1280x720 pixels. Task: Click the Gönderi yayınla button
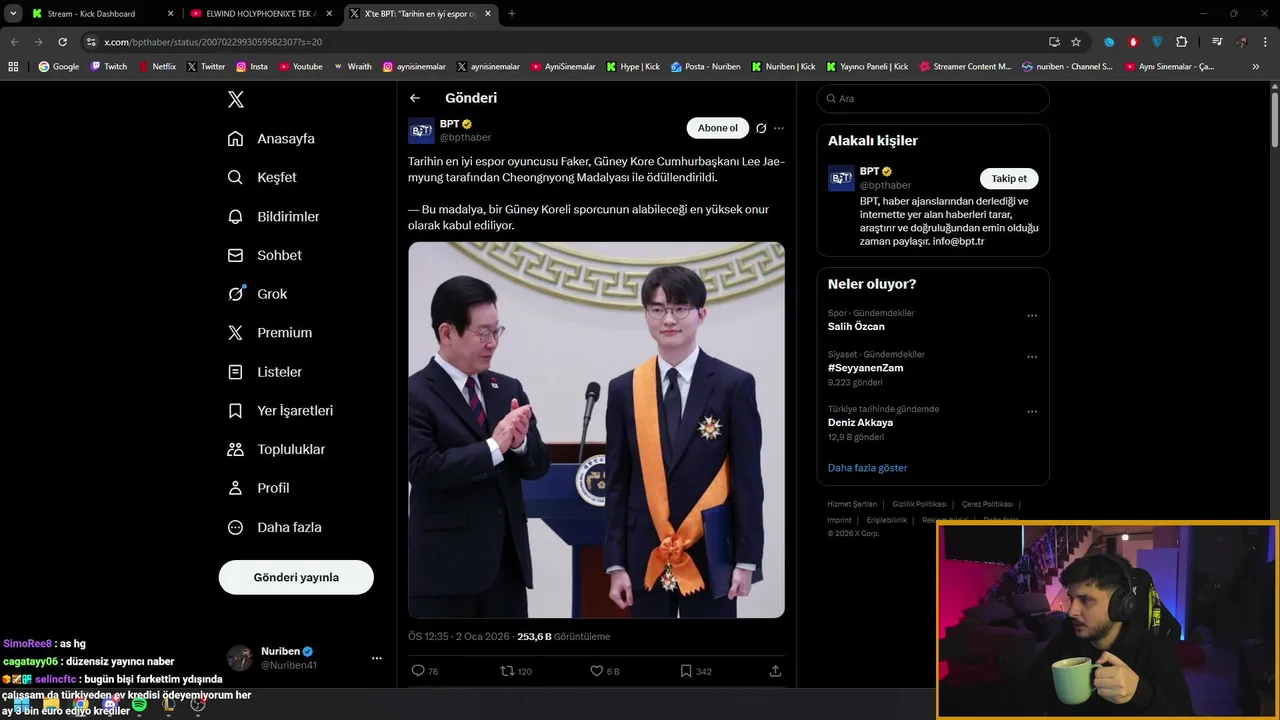point(296,577)
